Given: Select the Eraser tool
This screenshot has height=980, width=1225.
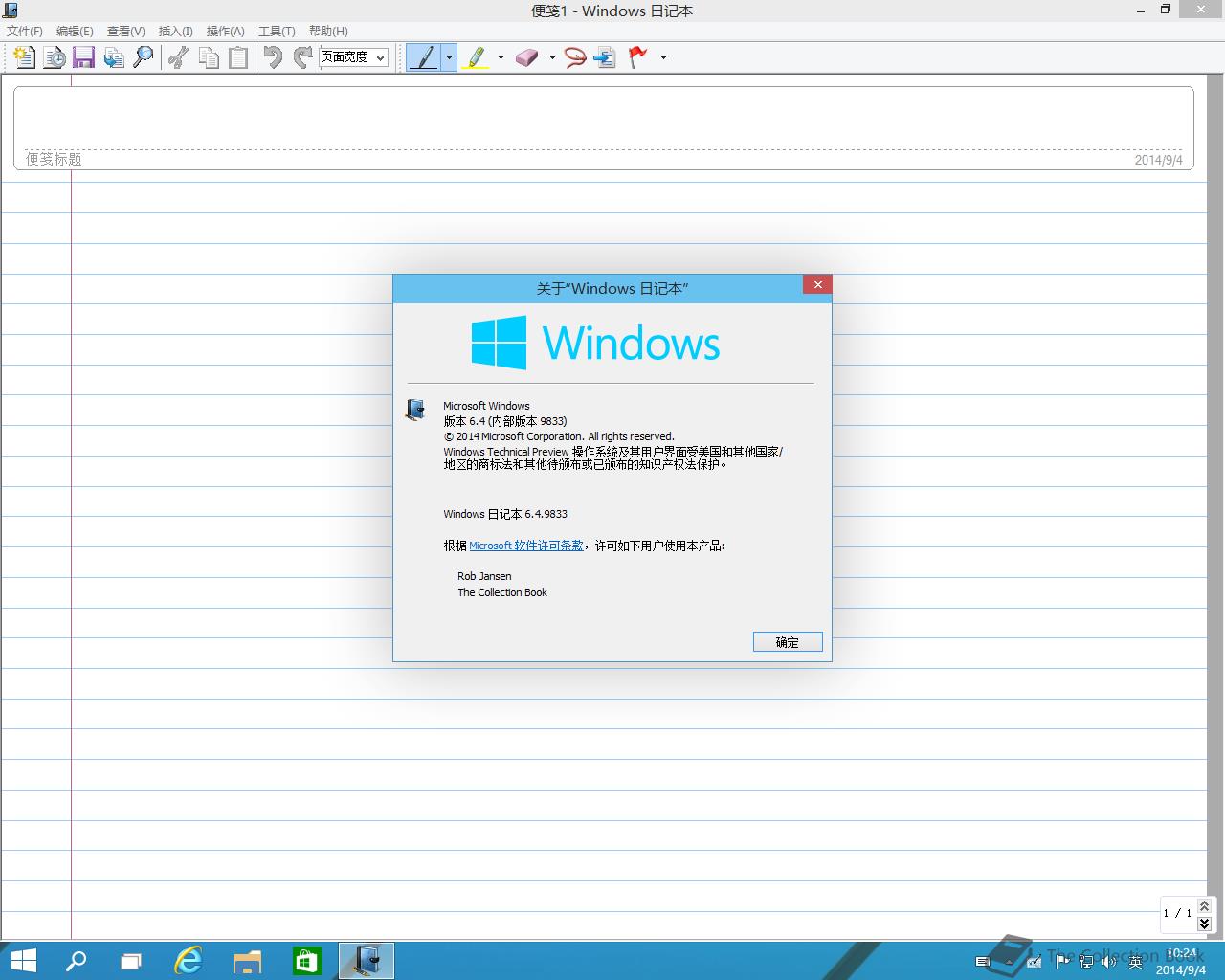Looking at the screenshot, I should (x=527, y=57).
